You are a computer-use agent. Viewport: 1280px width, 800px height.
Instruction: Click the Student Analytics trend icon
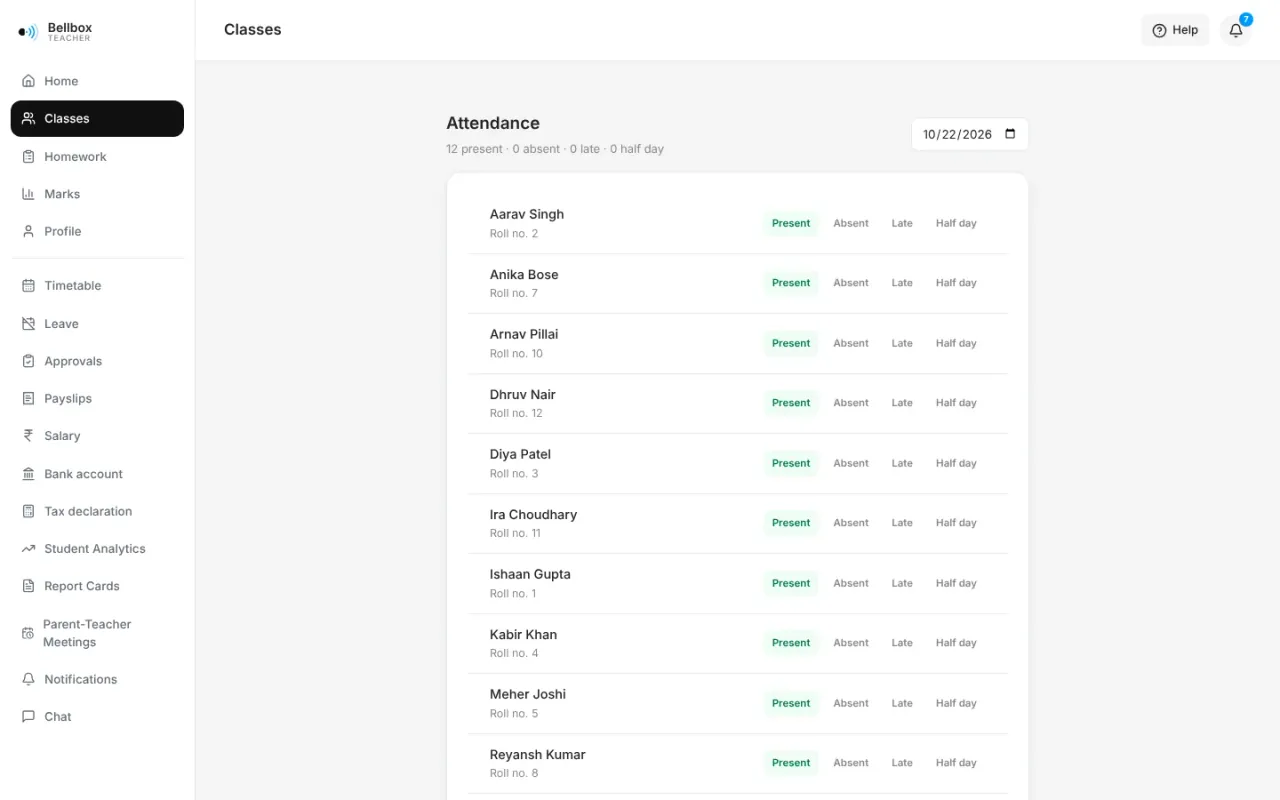coord(28,549)
